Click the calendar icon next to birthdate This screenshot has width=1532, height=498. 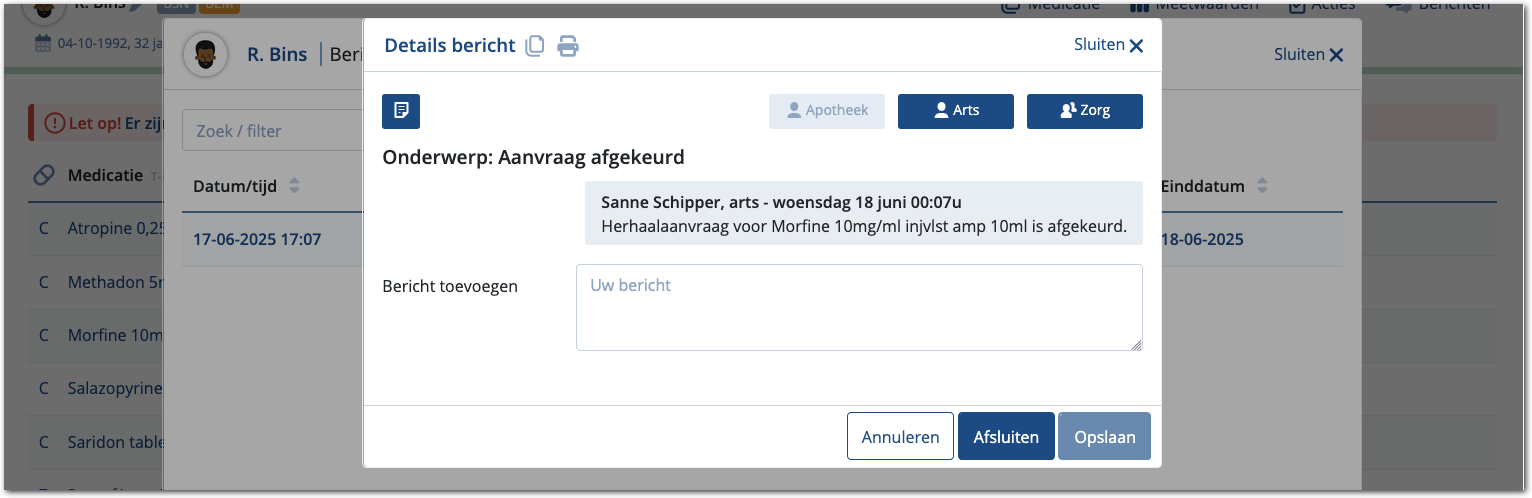click(43, 43)
